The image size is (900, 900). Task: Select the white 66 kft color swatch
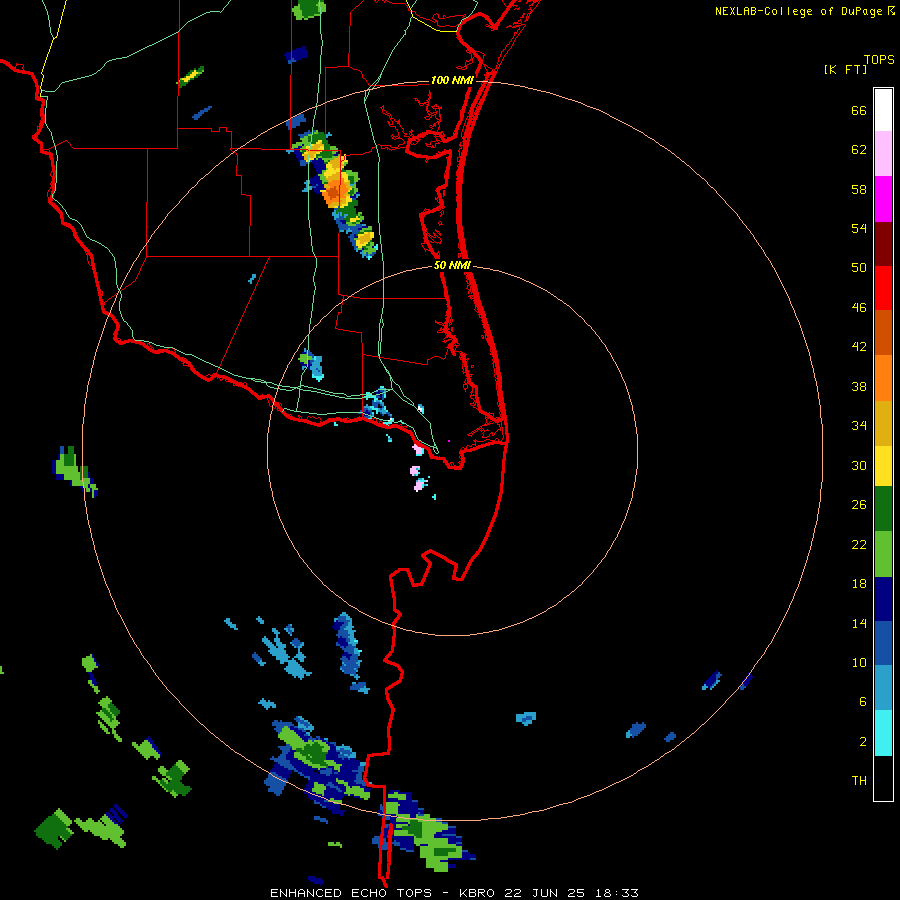[883, 110]
